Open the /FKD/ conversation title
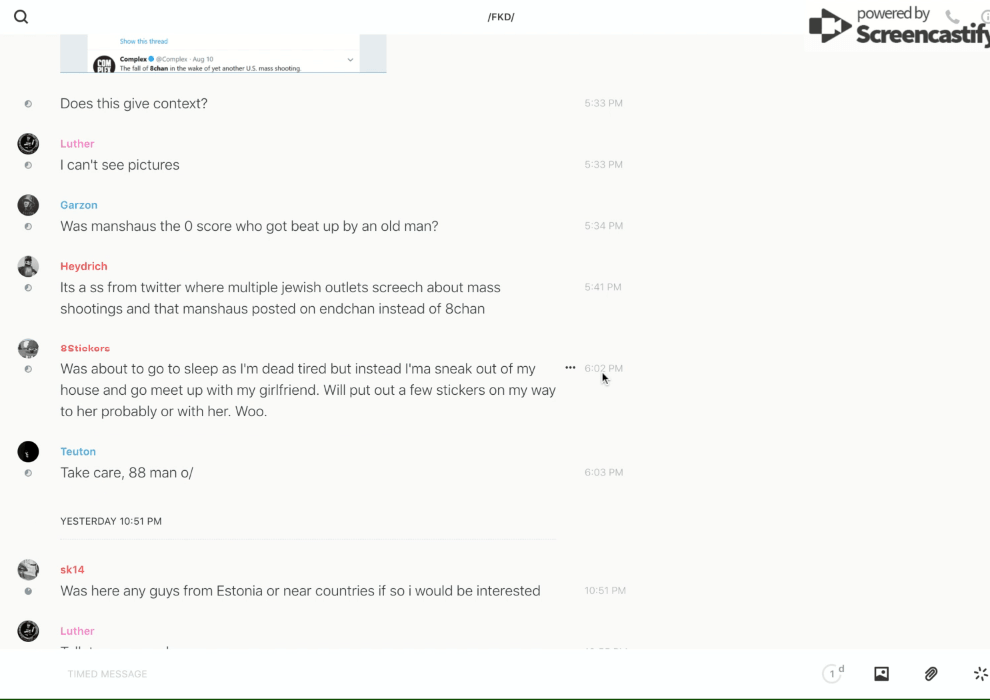Image resolution: width=990 pixels, height=700 pixels. (x=501, y=17)
